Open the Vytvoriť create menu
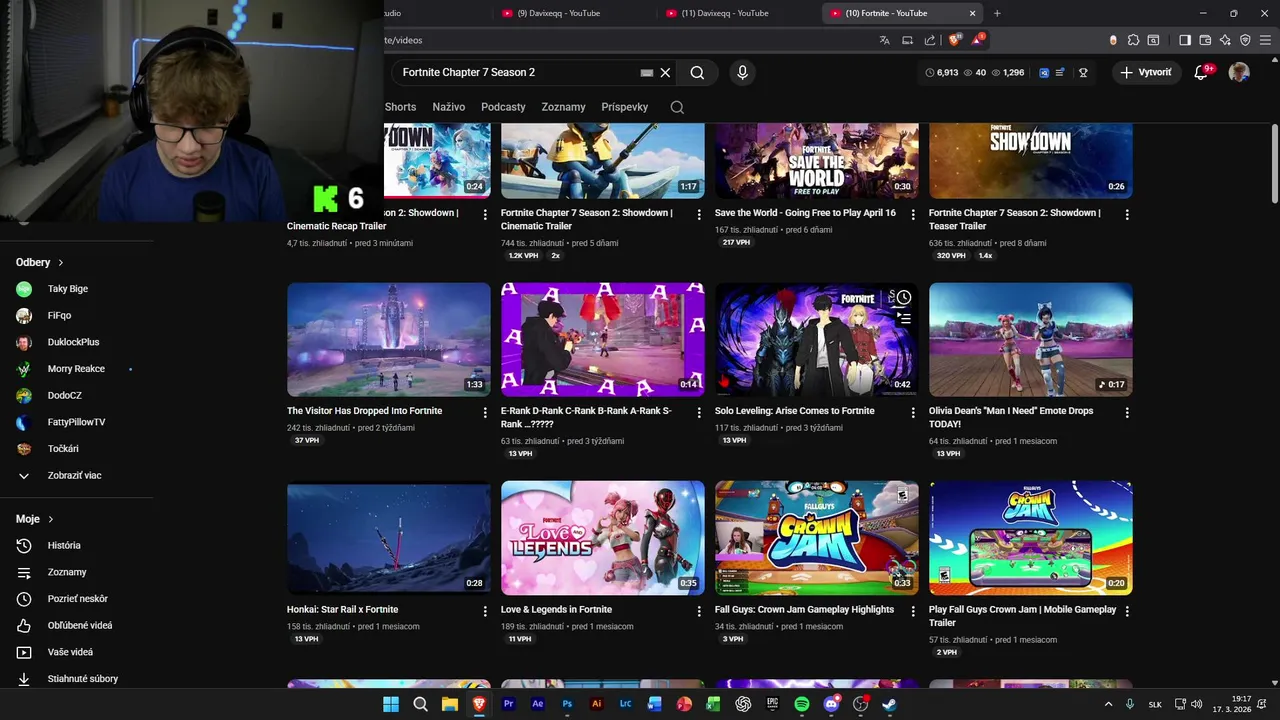This screenshot has height=720, width=1280. (x=1146, y=72)
